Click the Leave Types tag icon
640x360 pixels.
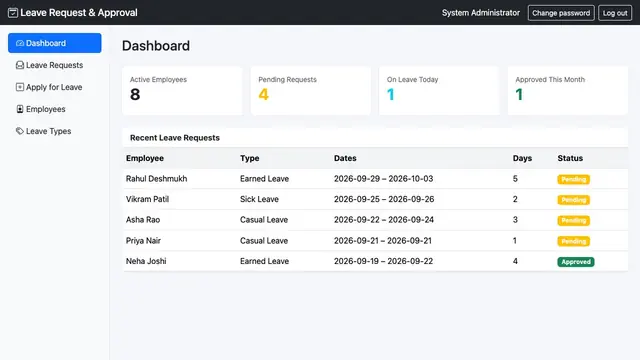tap(20, 131)
